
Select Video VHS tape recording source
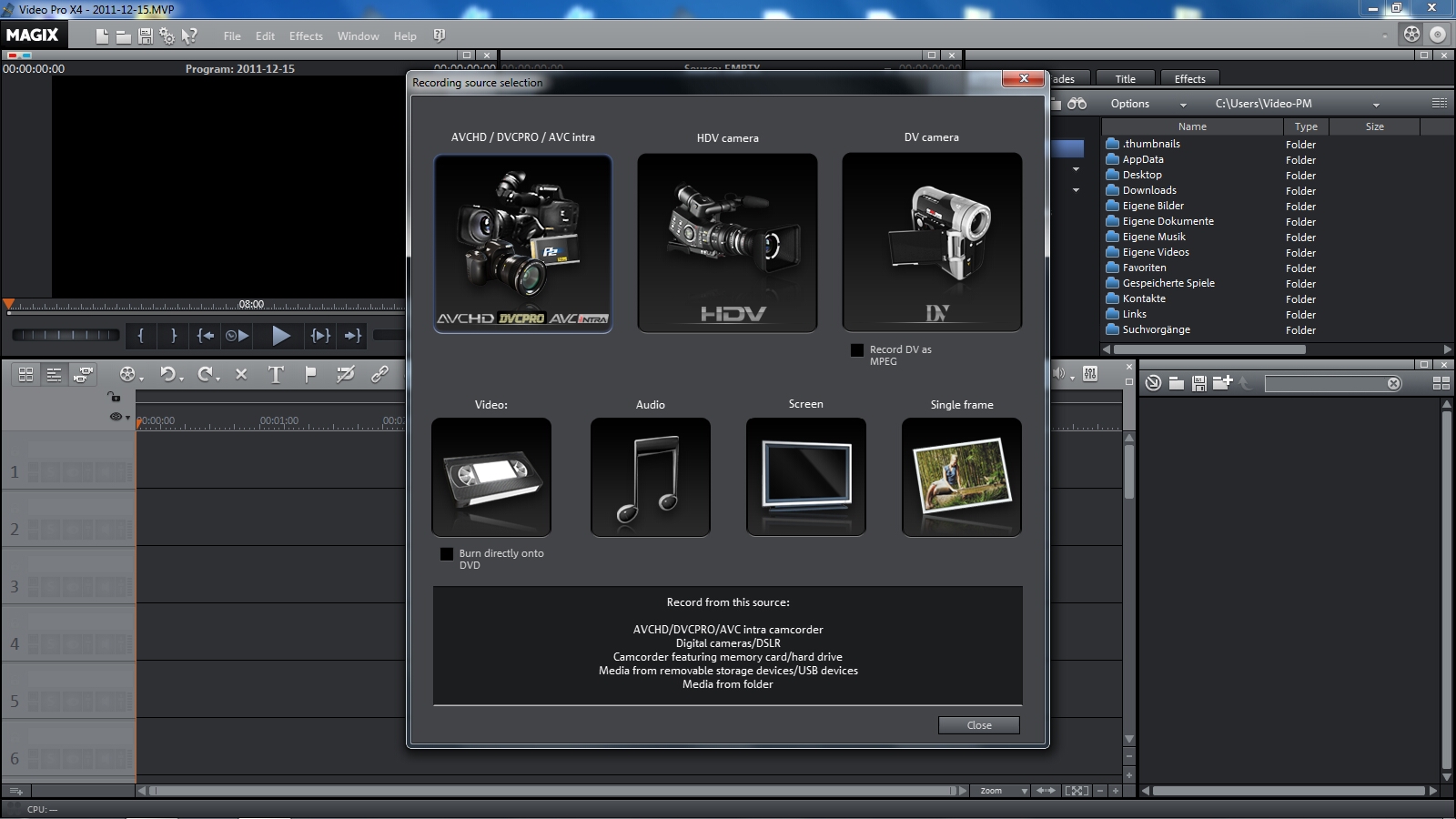[x=491, y=478]
